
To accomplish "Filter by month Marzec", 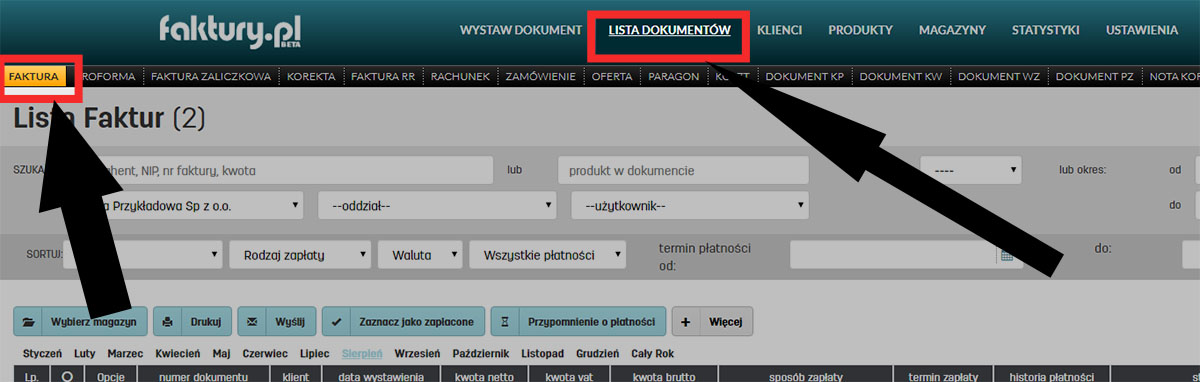I will pyautogui.click(x=125, y=354).
